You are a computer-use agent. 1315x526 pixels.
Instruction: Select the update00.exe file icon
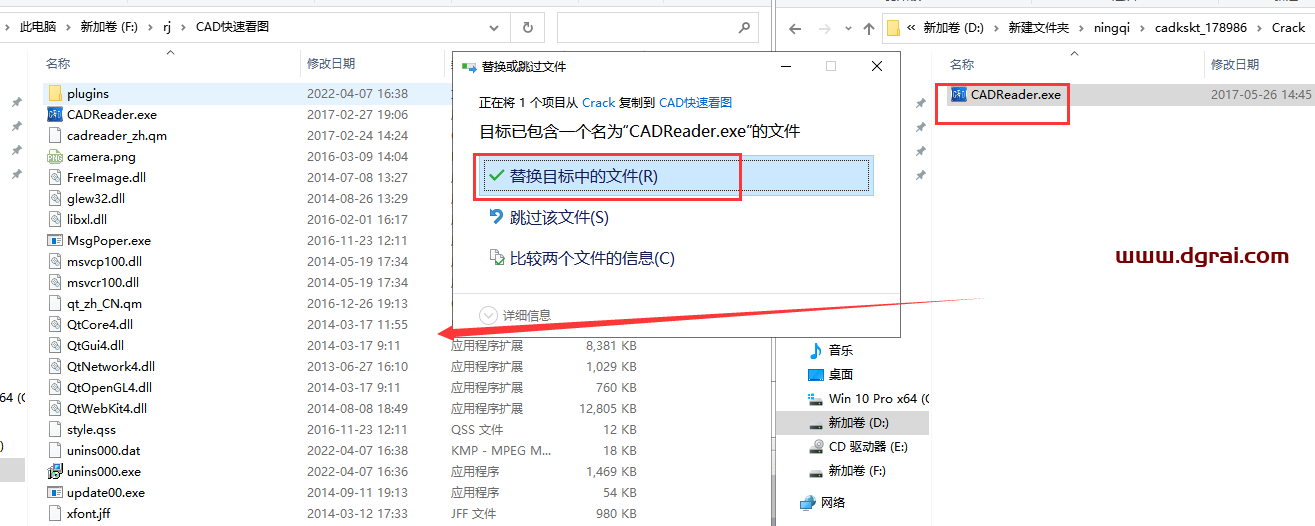[55, 492]
